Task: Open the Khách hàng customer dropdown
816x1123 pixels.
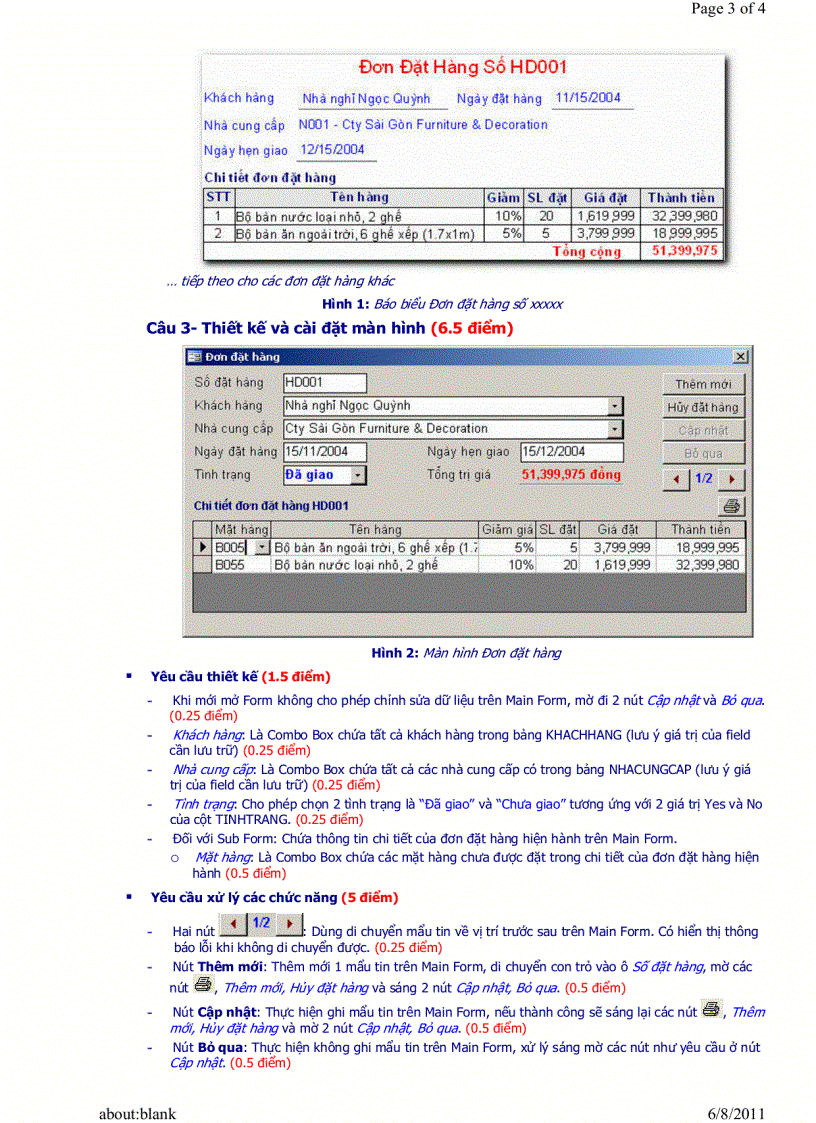Action: [613, 404]
